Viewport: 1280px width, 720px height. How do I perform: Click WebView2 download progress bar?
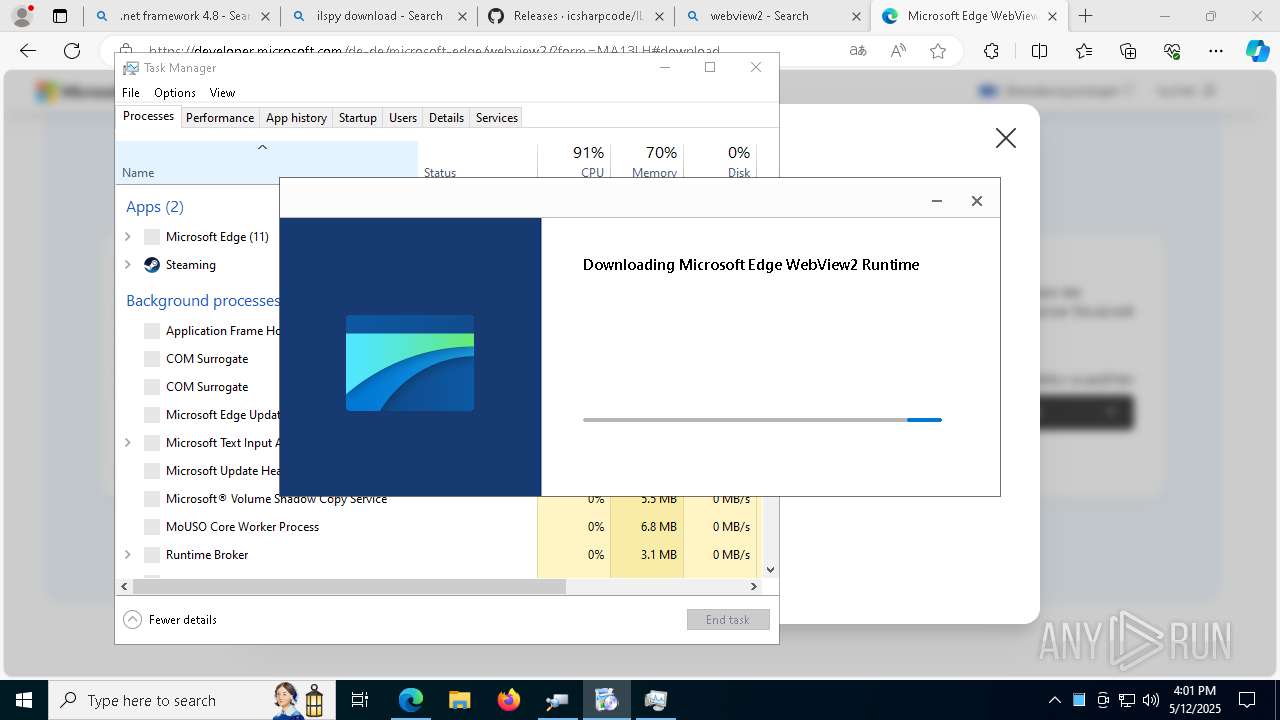(762, 420)
